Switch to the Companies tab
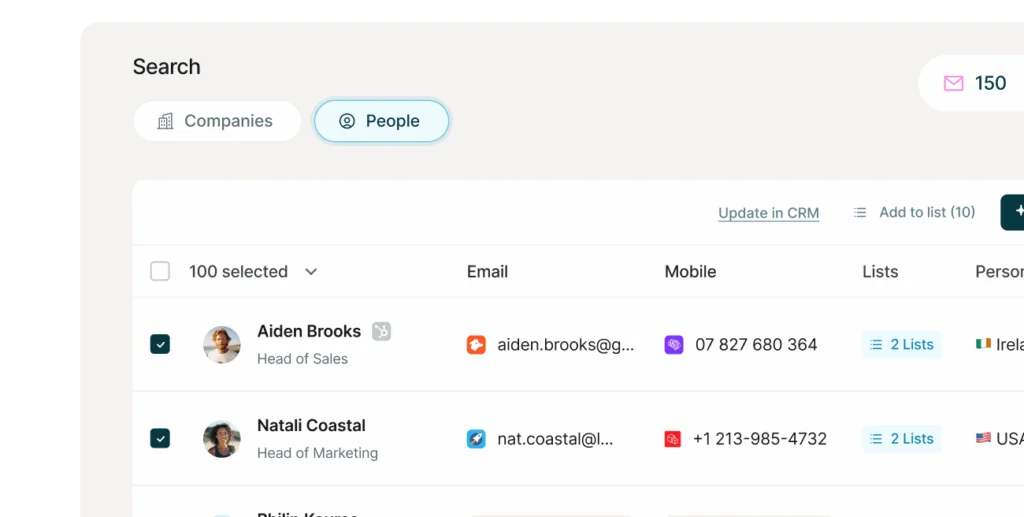 click(217, 121)
